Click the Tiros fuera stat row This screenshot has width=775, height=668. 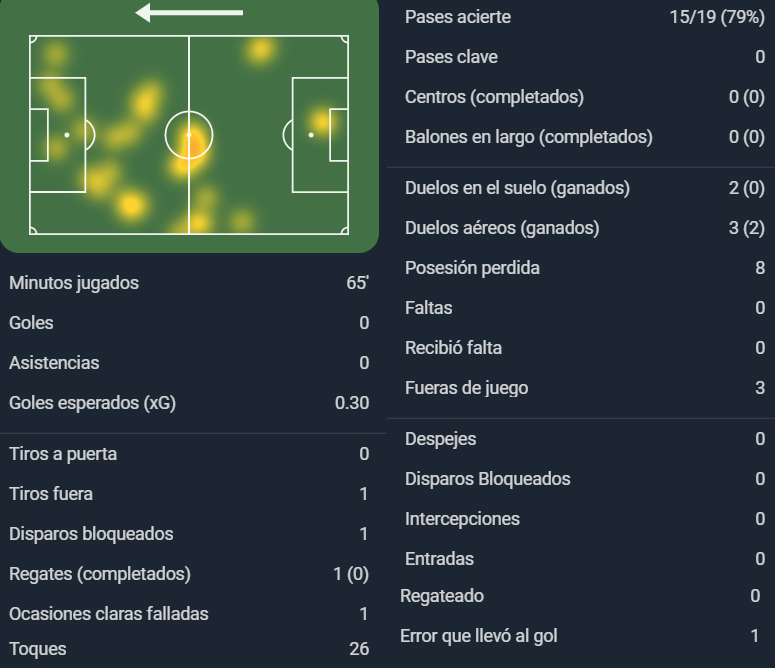coord(189,494)
